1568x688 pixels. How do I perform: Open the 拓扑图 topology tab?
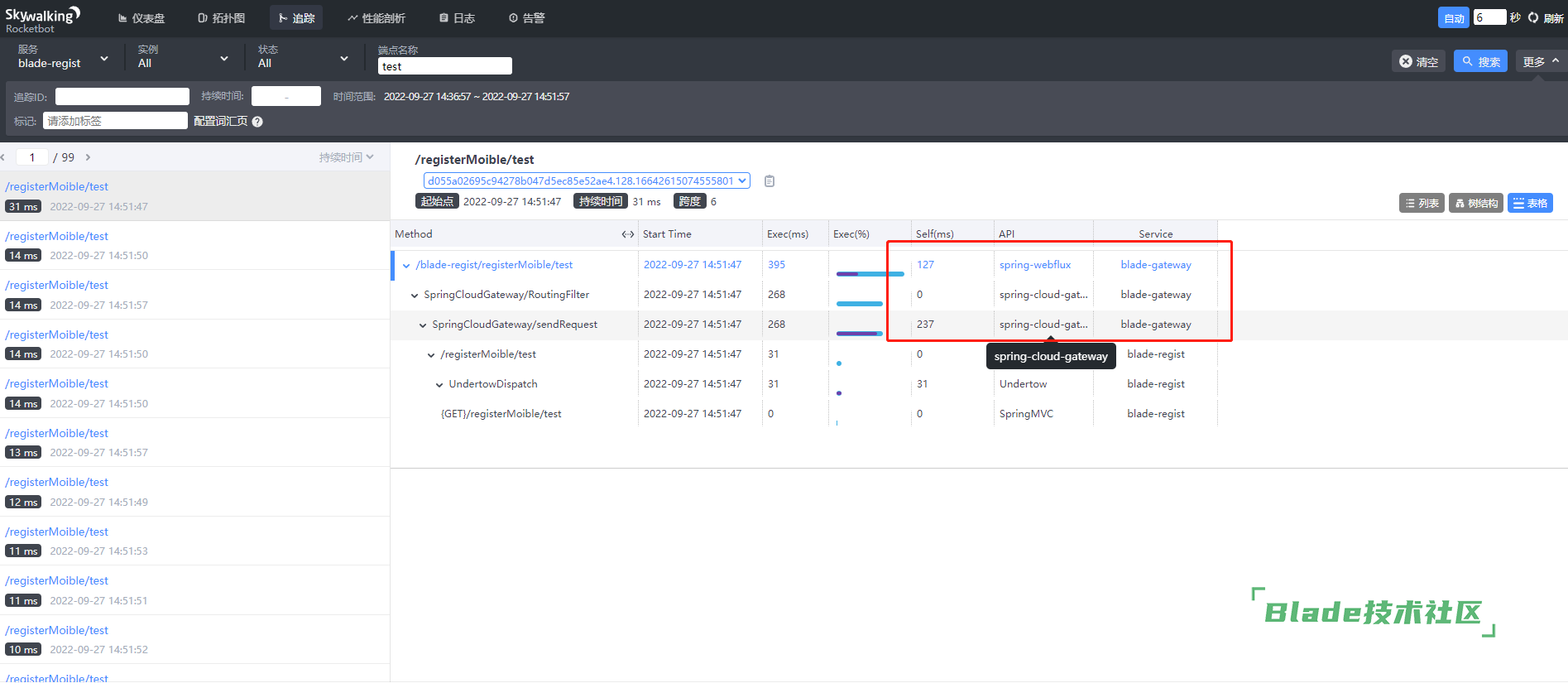(x=221, y=18)
